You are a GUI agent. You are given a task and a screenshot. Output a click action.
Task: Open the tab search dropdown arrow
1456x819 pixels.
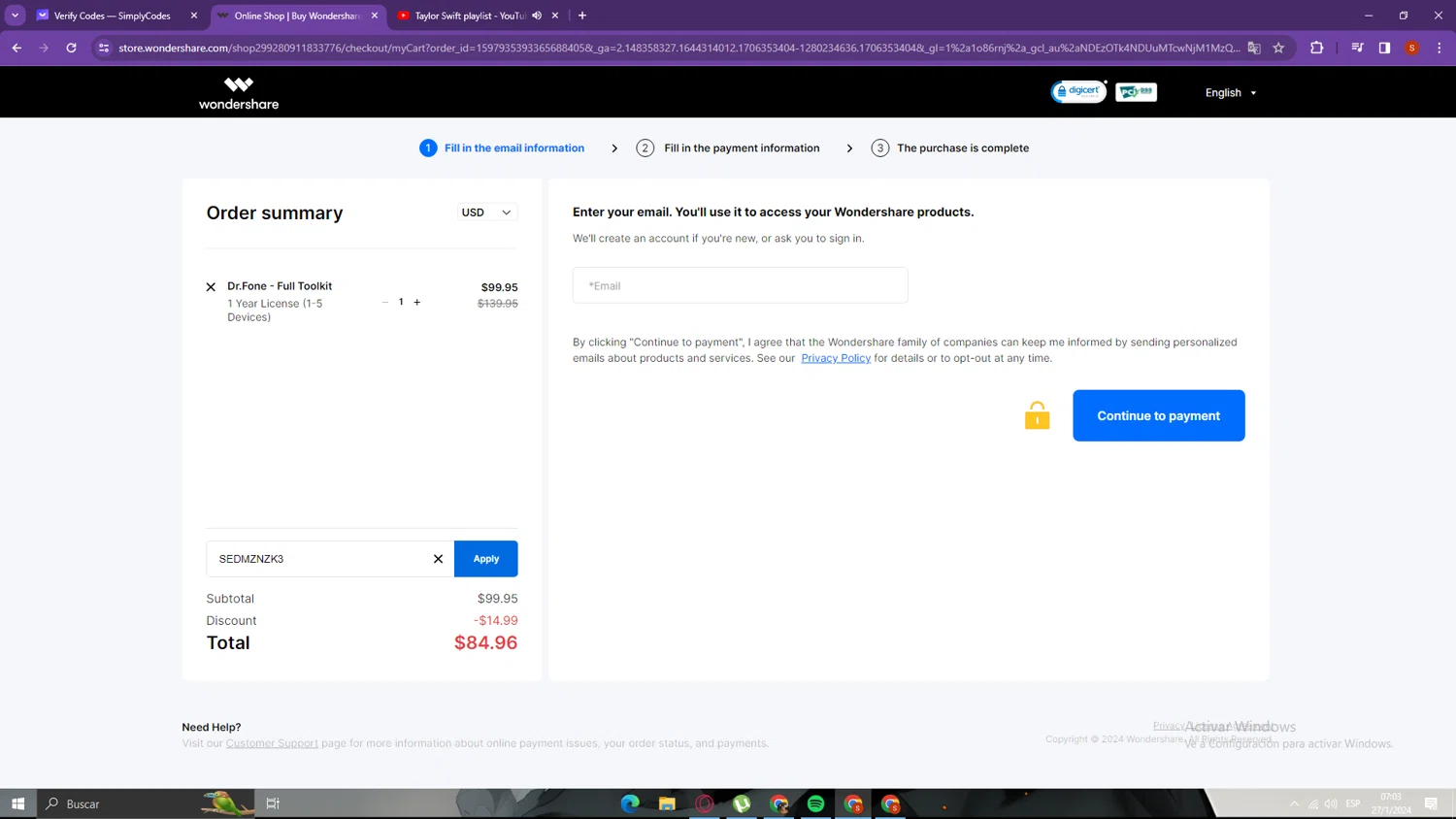(16, 16)
